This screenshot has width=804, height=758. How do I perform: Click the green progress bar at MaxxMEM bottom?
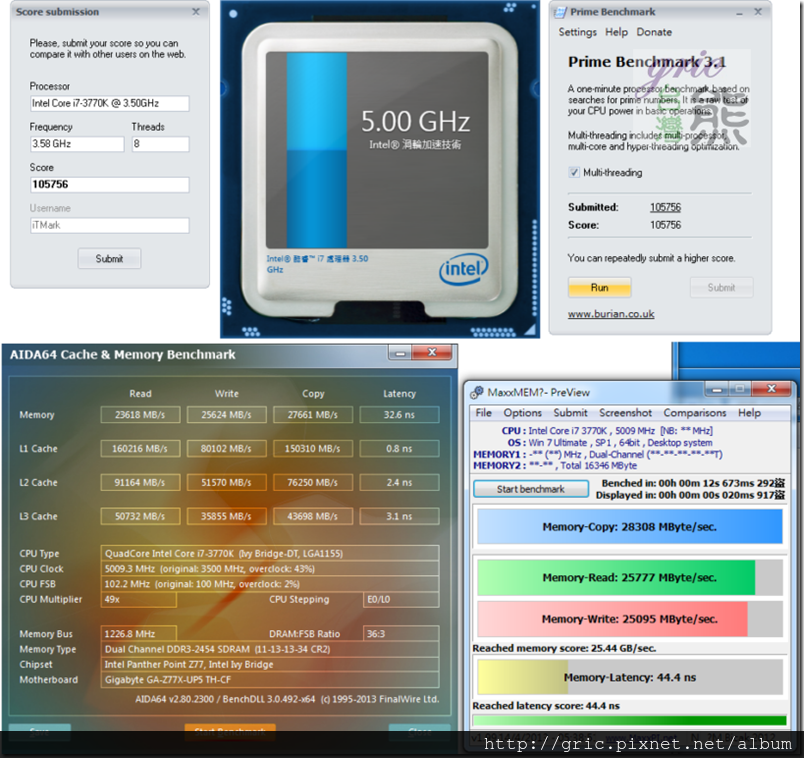point(630,721)
